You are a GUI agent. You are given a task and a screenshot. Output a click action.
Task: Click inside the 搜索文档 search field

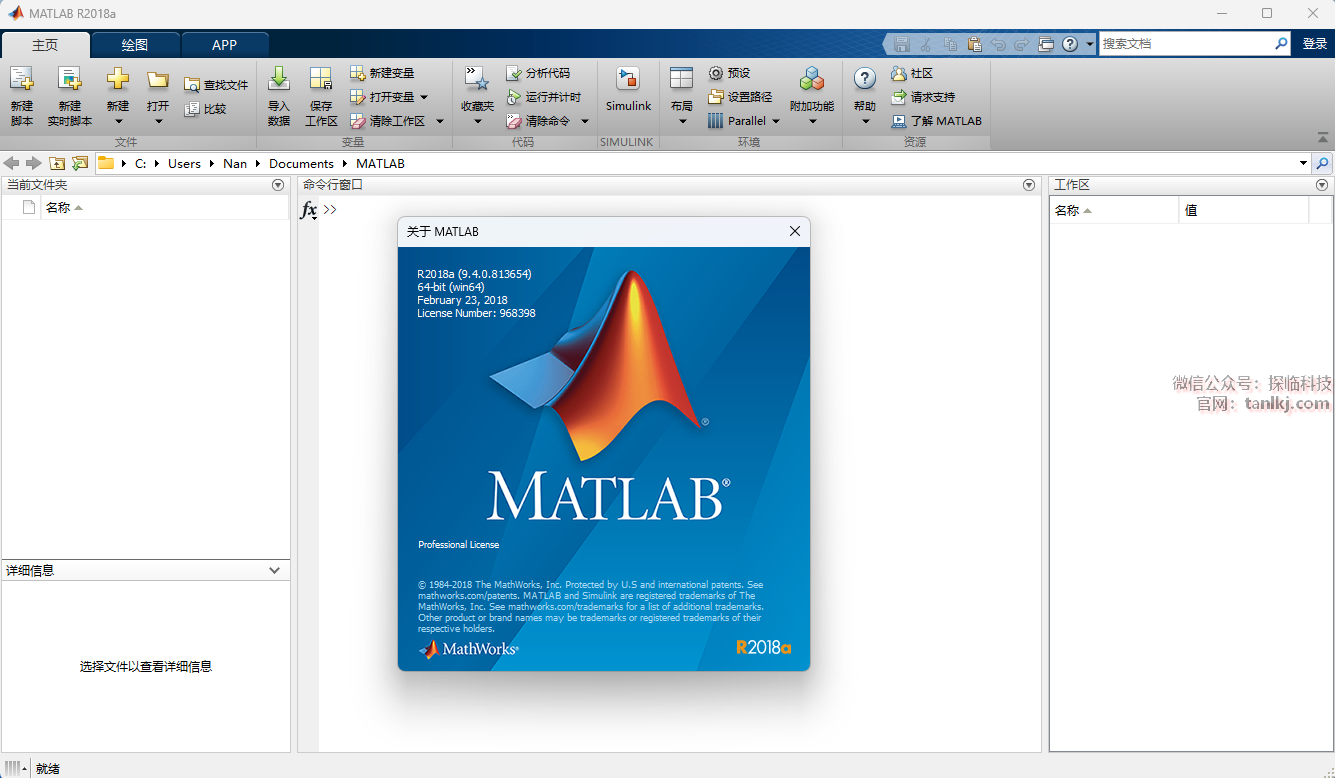coord(1185,44)
